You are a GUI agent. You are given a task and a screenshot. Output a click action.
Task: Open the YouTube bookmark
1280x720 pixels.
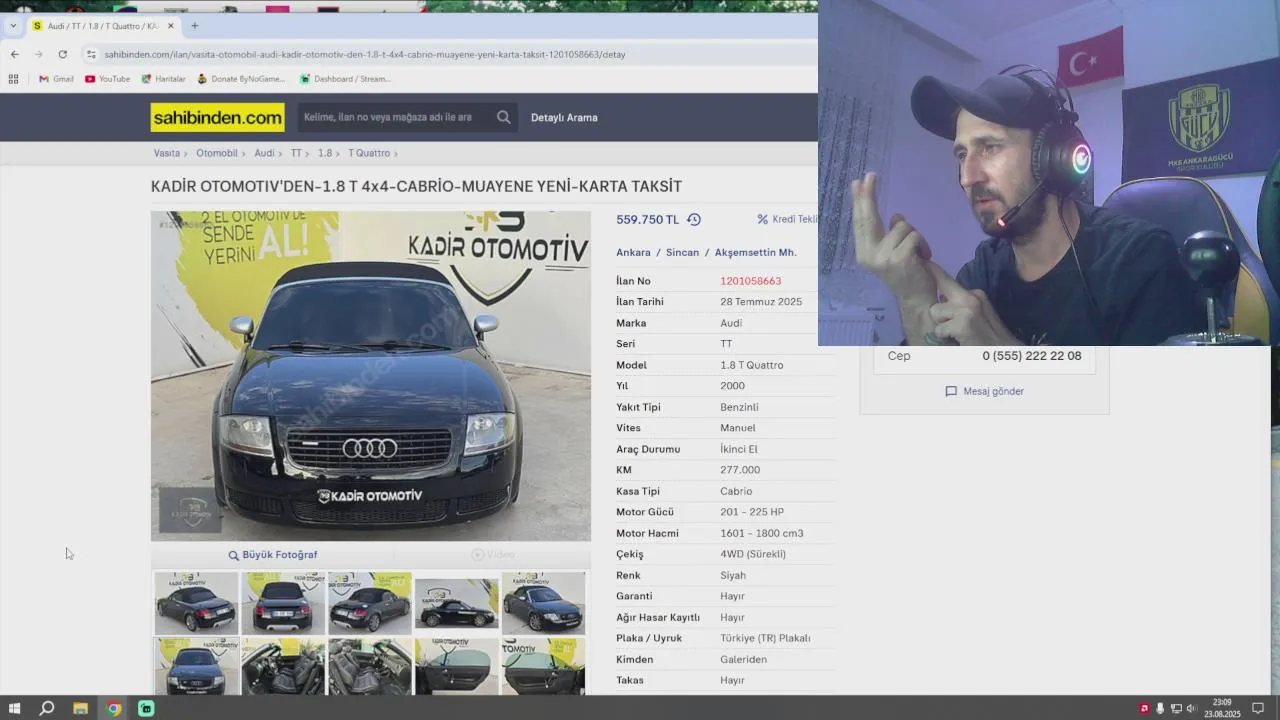(107, 79)
